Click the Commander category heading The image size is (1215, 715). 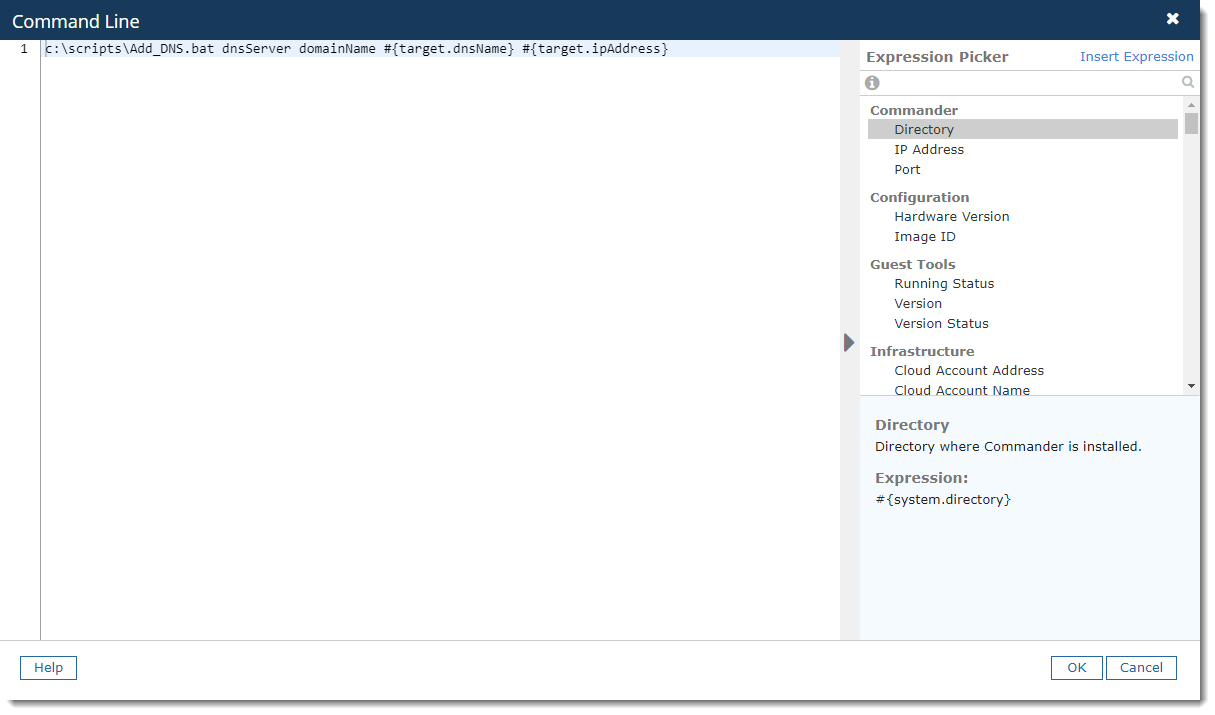[x=914, y=110]
